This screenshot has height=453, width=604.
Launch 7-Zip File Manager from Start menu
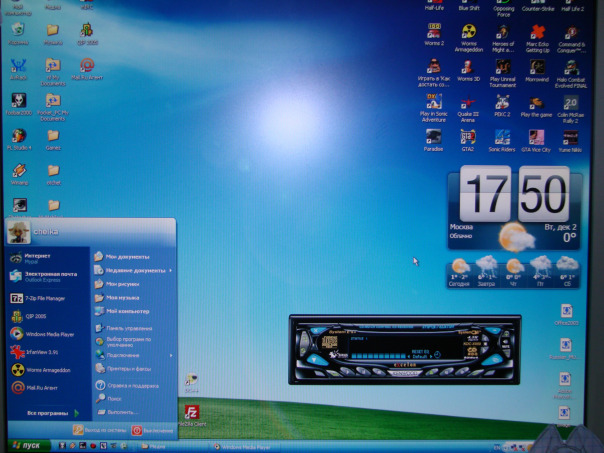coord(44,297)
